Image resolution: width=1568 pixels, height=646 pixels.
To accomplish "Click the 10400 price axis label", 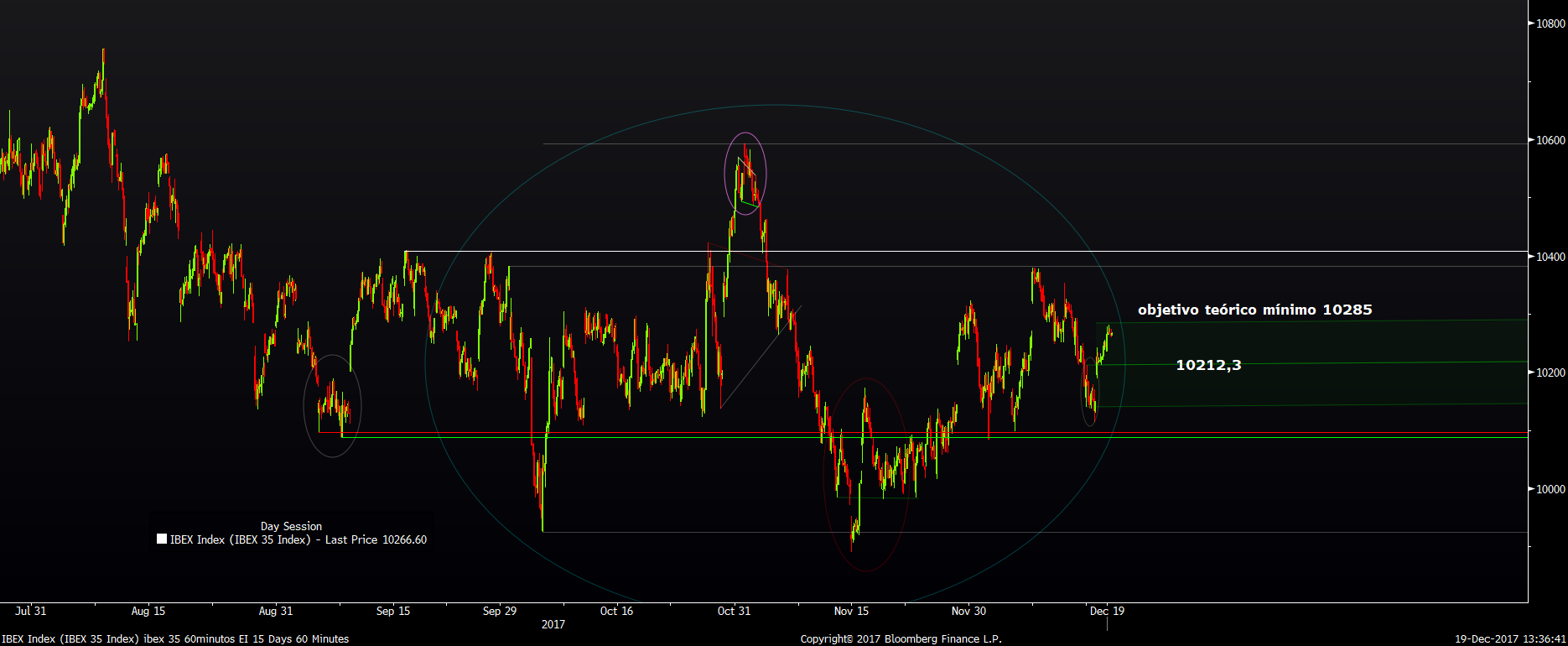I will (1550, 257).
